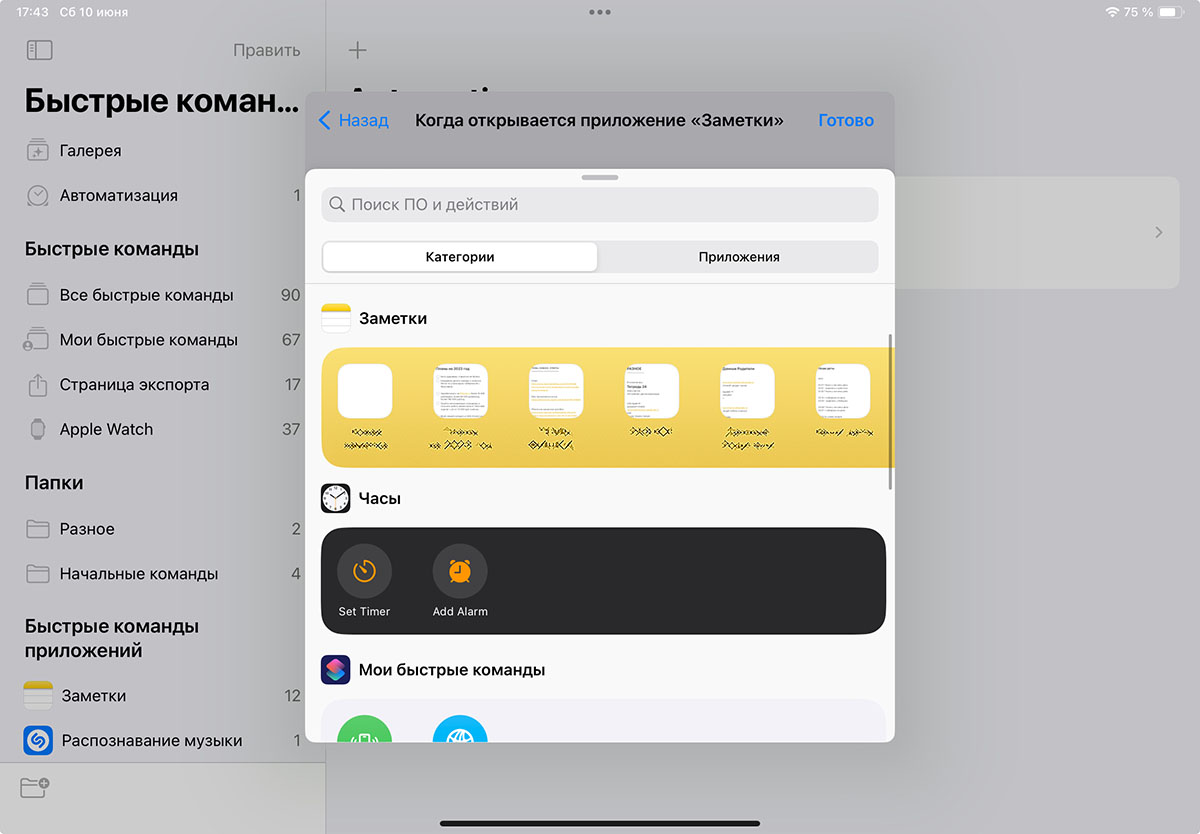Open Разное folder icon

point(37,529)
